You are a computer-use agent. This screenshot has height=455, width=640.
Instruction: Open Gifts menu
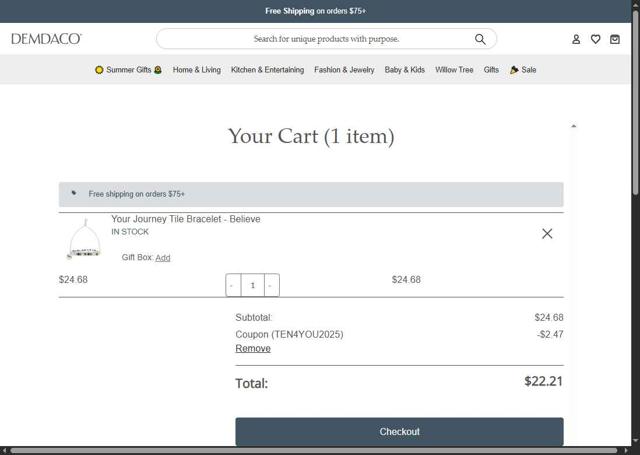click(491, 70)
